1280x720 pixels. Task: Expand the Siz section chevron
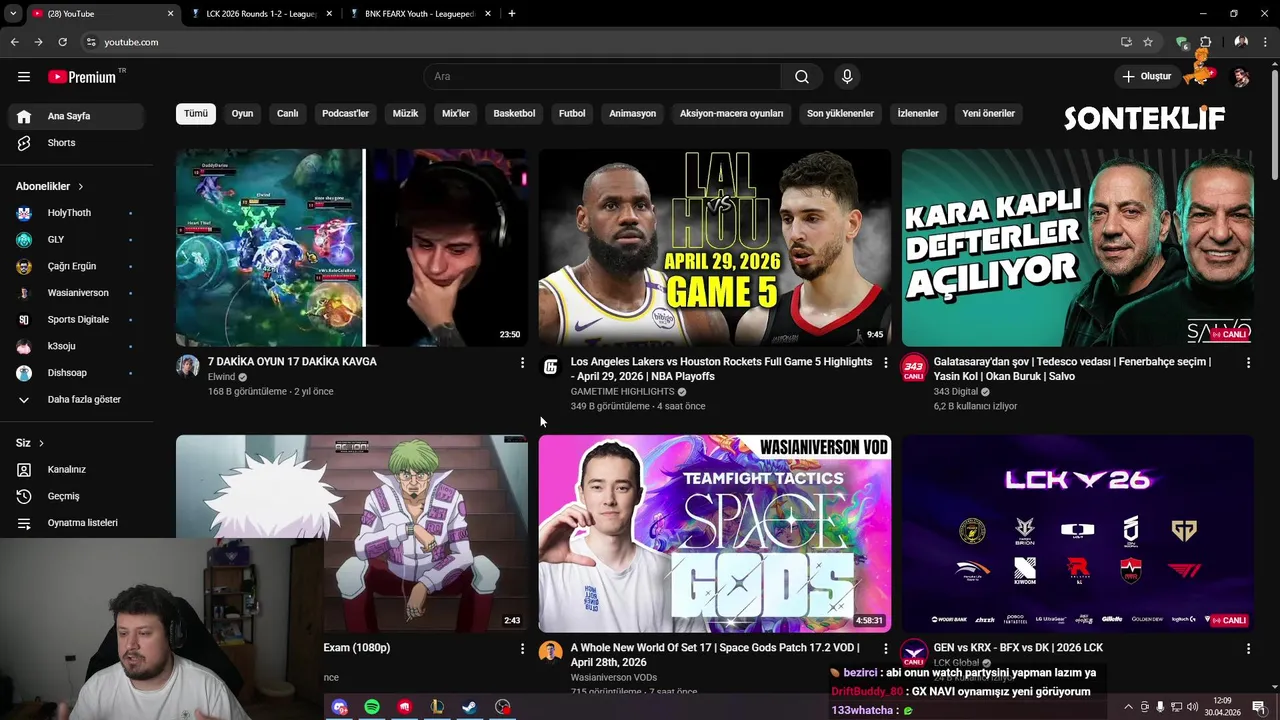[41, 443]
